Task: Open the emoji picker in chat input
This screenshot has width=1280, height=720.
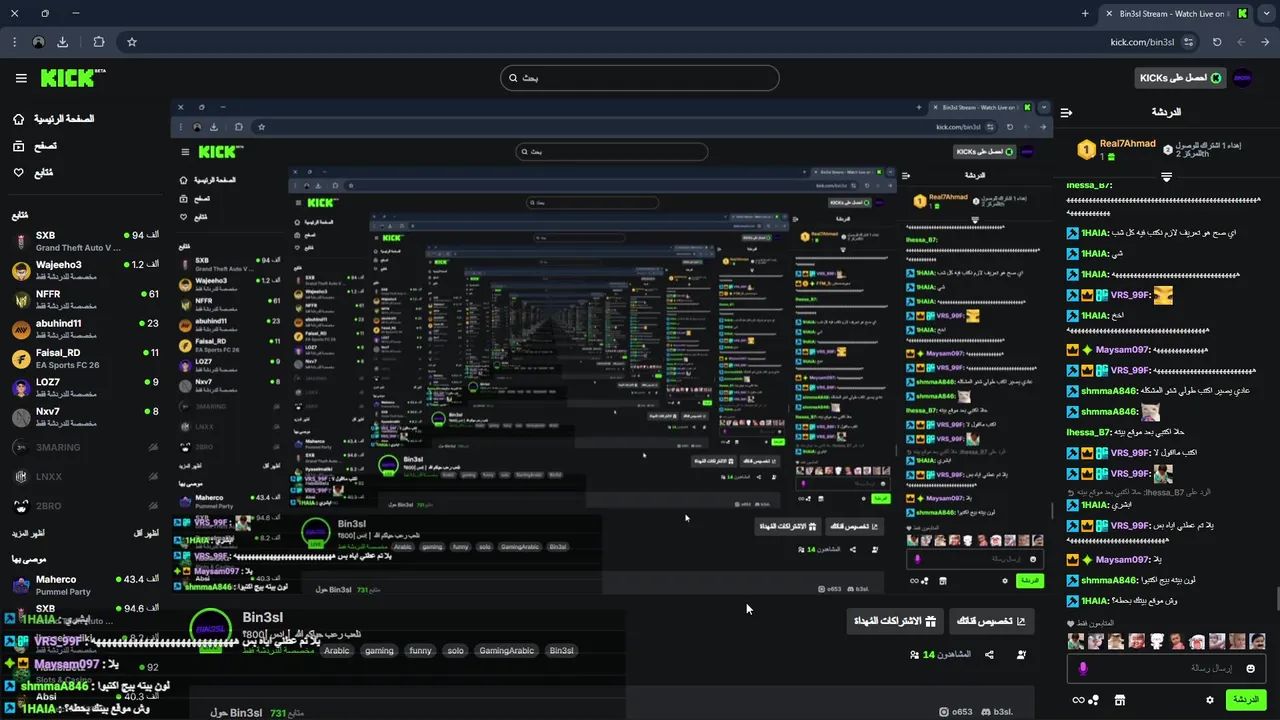Action: [x=1251, y=668]
